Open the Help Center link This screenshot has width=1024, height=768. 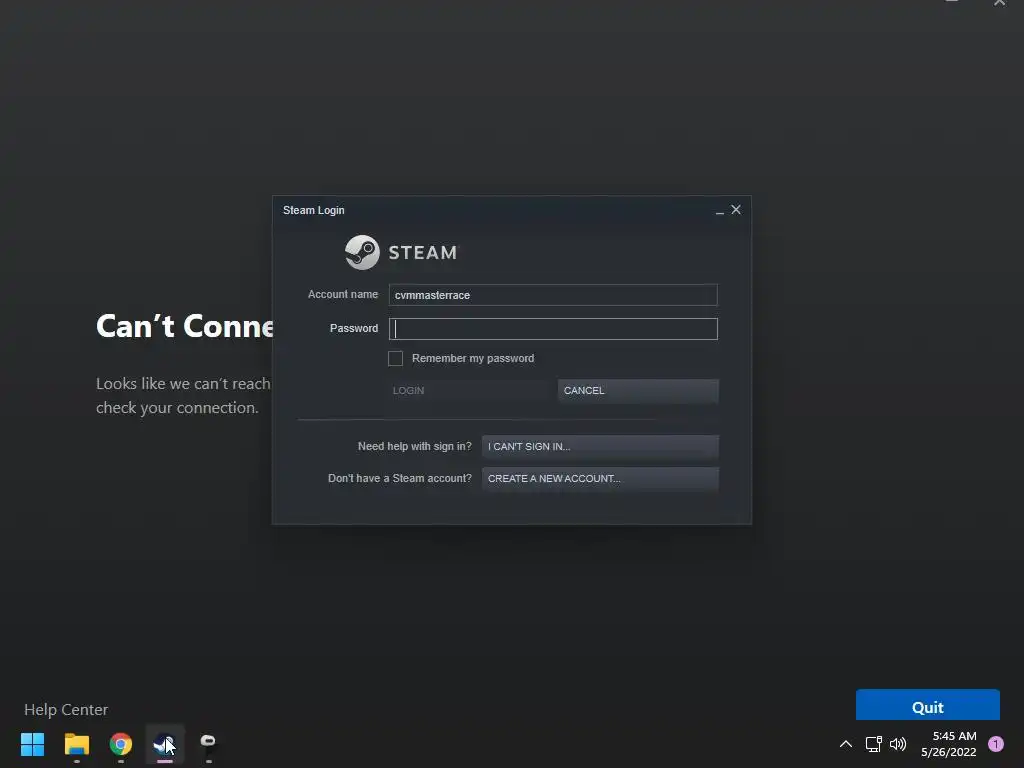point(66,709)
